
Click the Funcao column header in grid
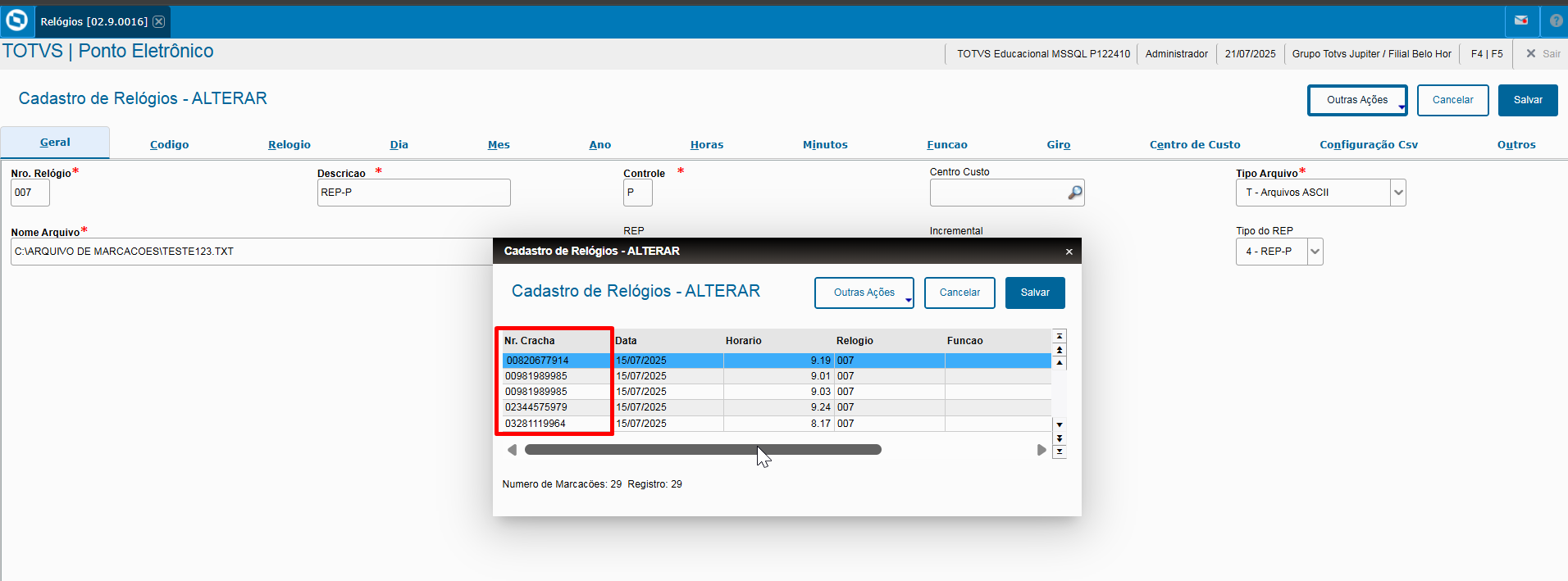pos(998,341)
